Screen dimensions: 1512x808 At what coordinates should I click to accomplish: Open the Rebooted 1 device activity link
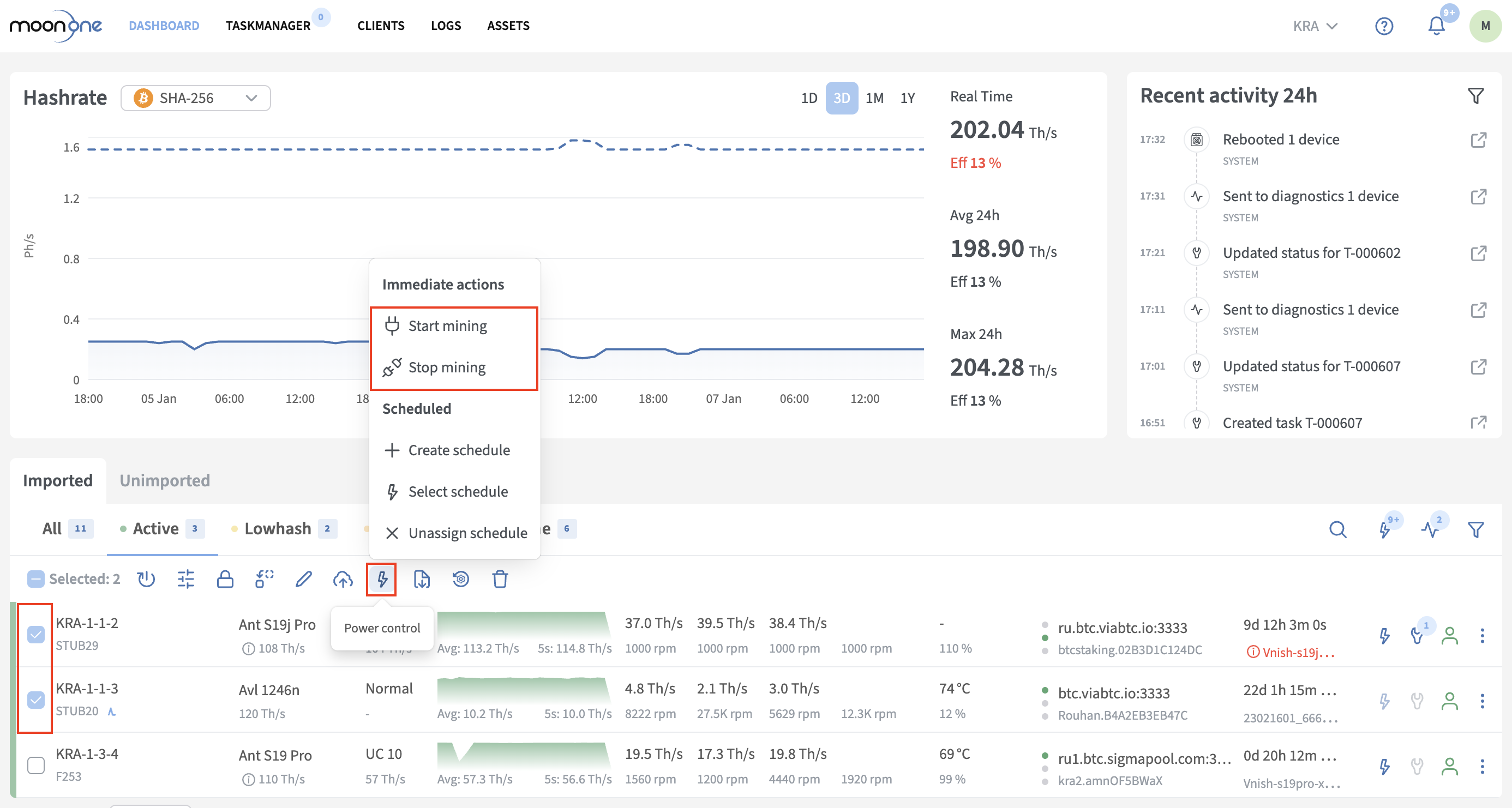tap(1478, 140)
